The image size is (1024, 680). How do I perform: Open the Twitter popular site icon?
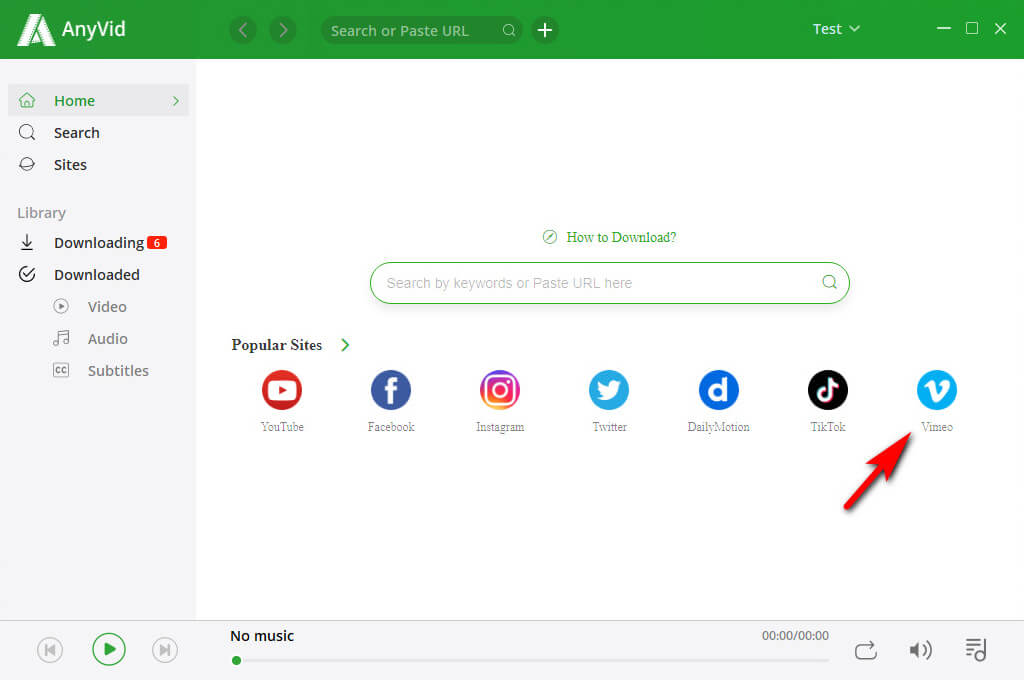point(609,390)
